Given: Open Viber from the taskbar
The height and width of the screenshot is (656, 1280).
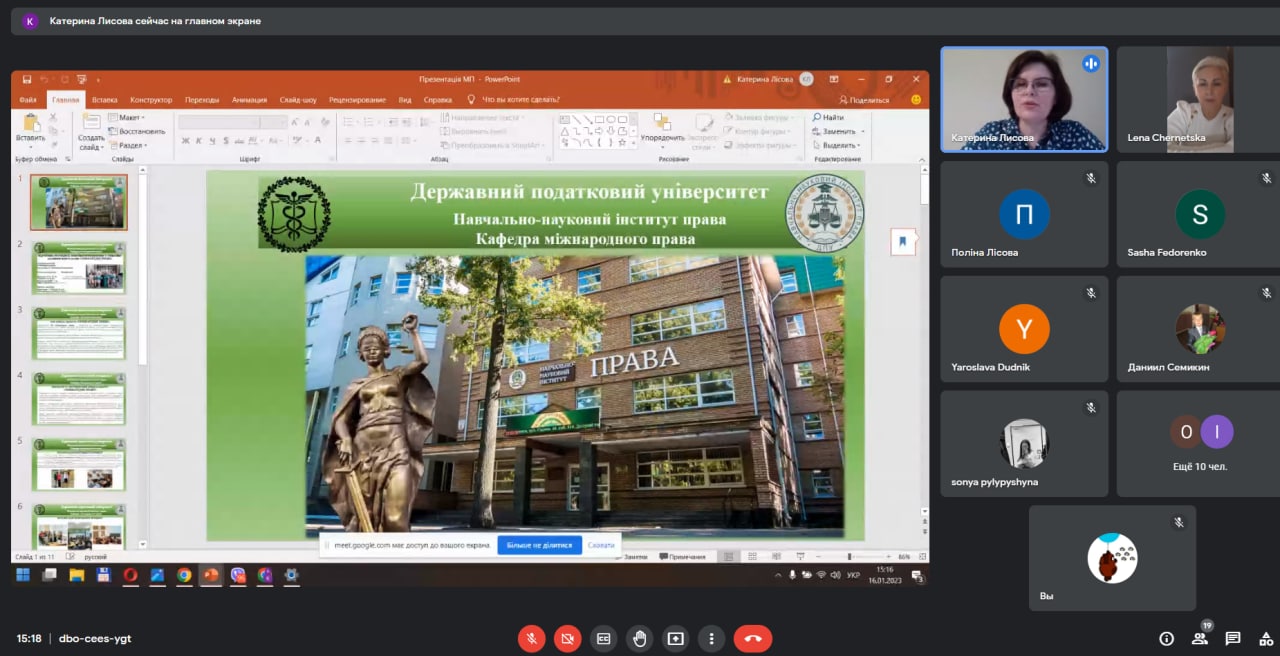Looking at the screenshot, I should 238,575.
